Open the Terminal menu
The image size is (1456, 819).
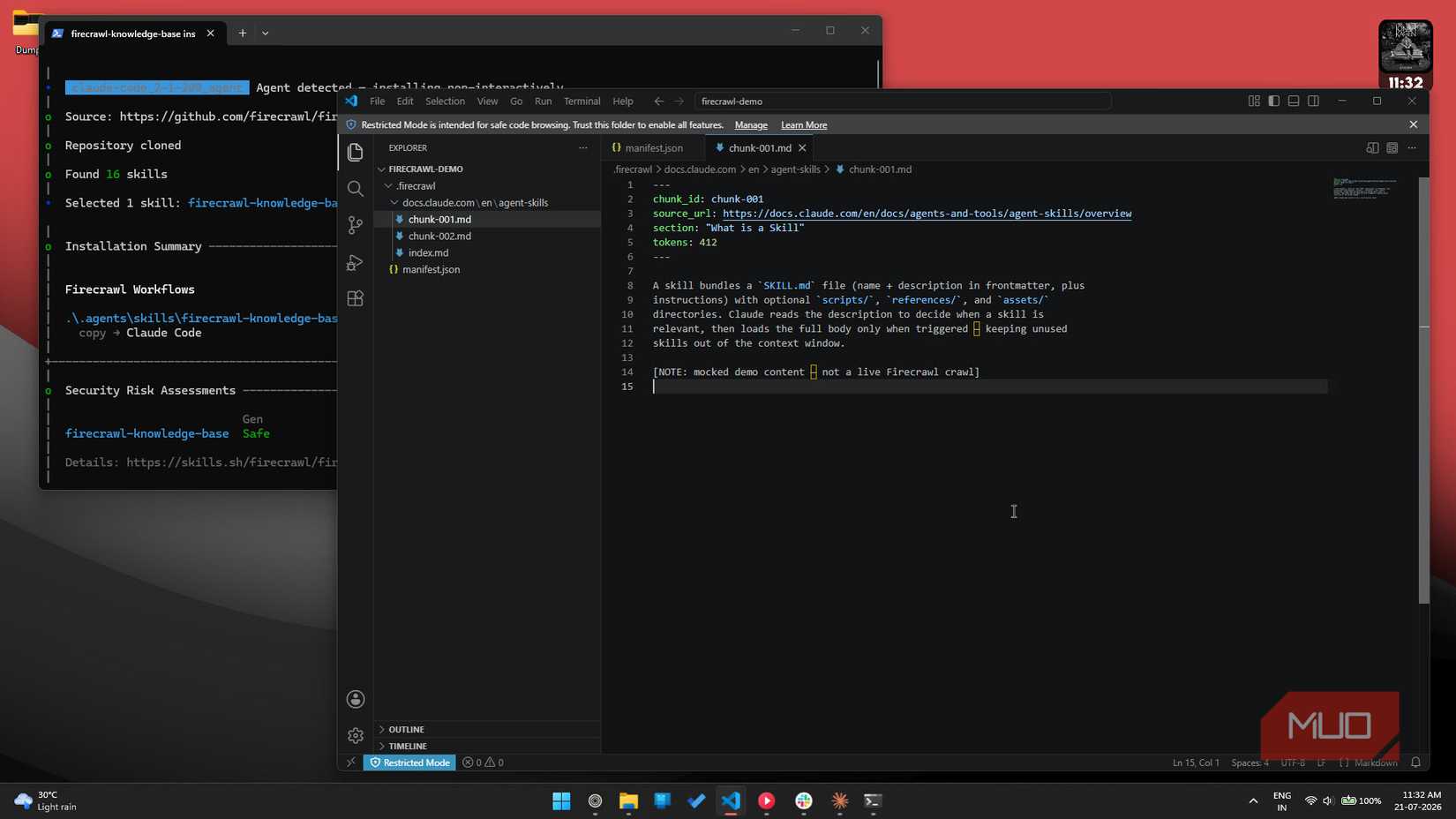tap(582, 101)
